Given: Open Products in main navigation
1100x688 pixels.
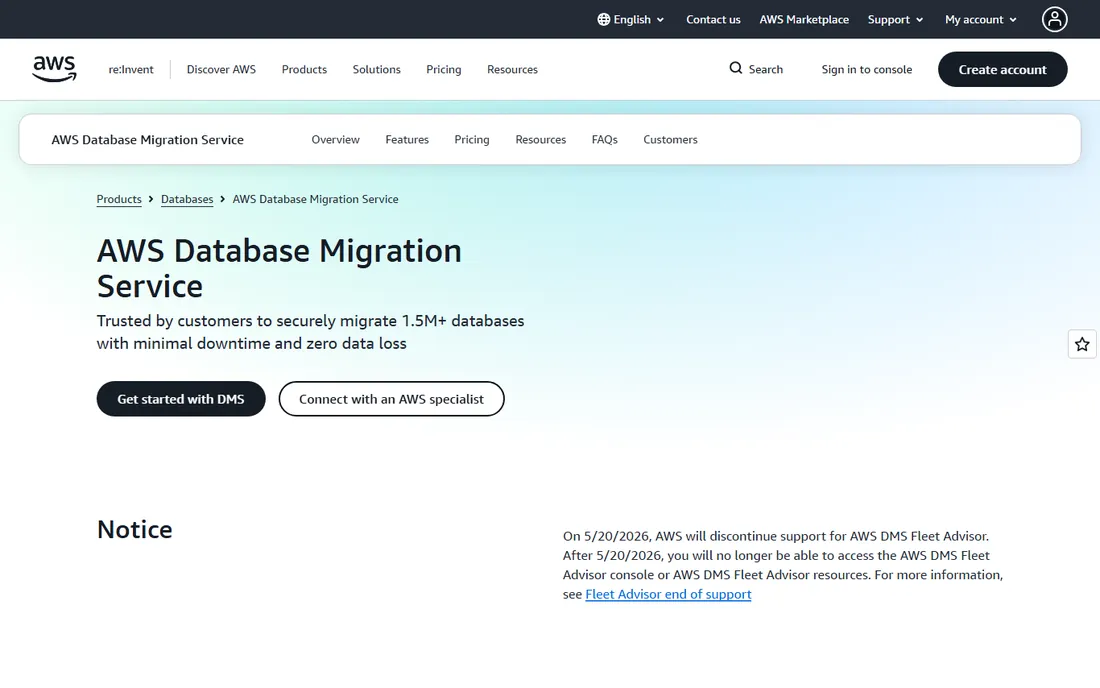Looking at the screenshot, I should click(x=304, y=69).
